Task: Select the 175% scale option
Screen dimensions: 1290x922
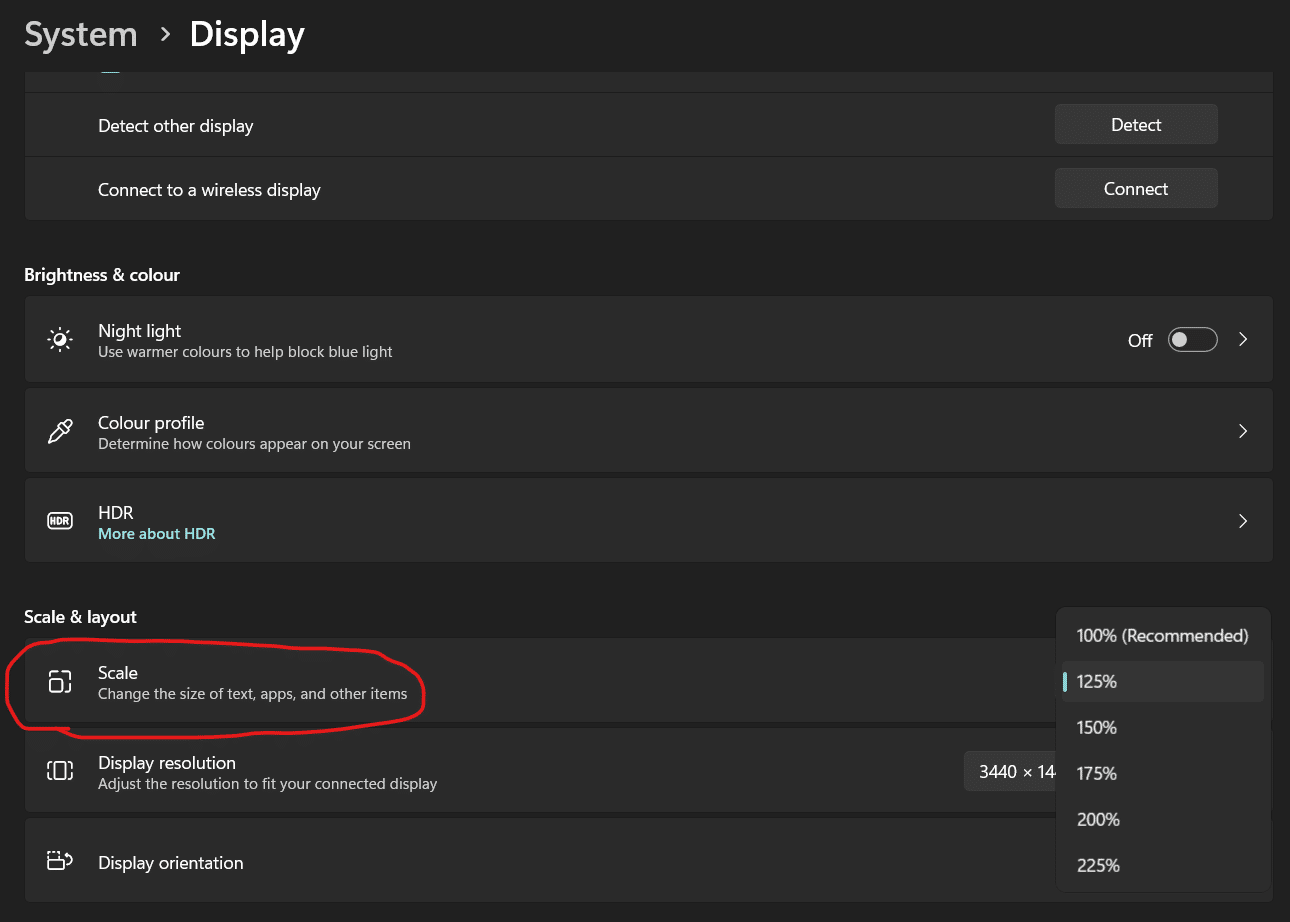Action: (1162, 773)
